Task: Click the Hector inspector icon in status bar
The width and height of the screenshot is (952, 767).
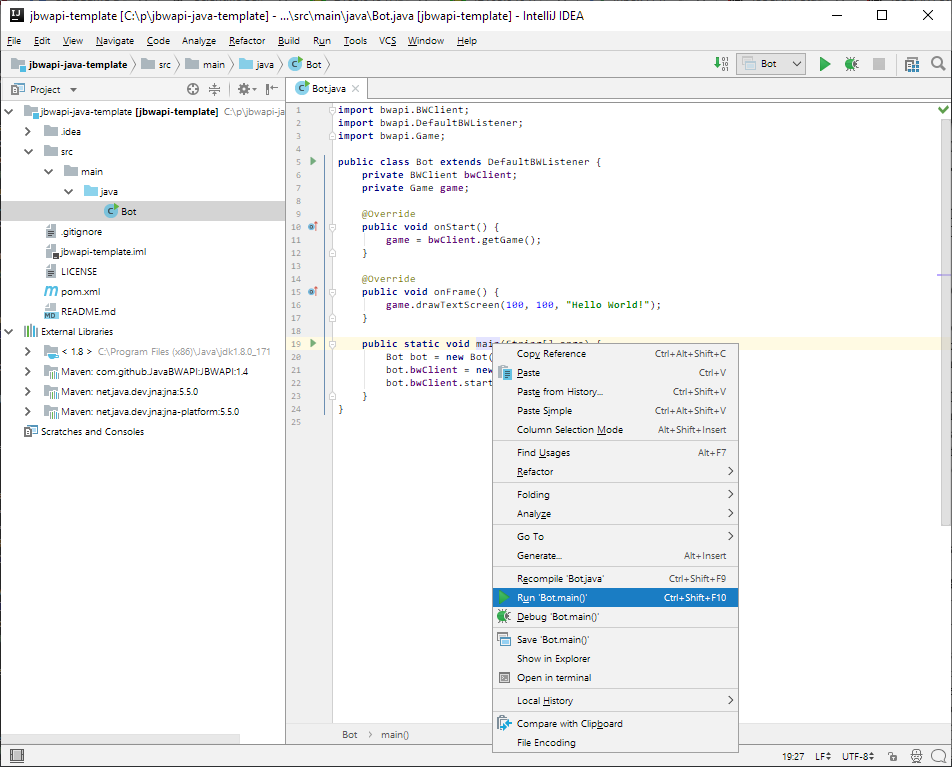Action: point(914,756)
